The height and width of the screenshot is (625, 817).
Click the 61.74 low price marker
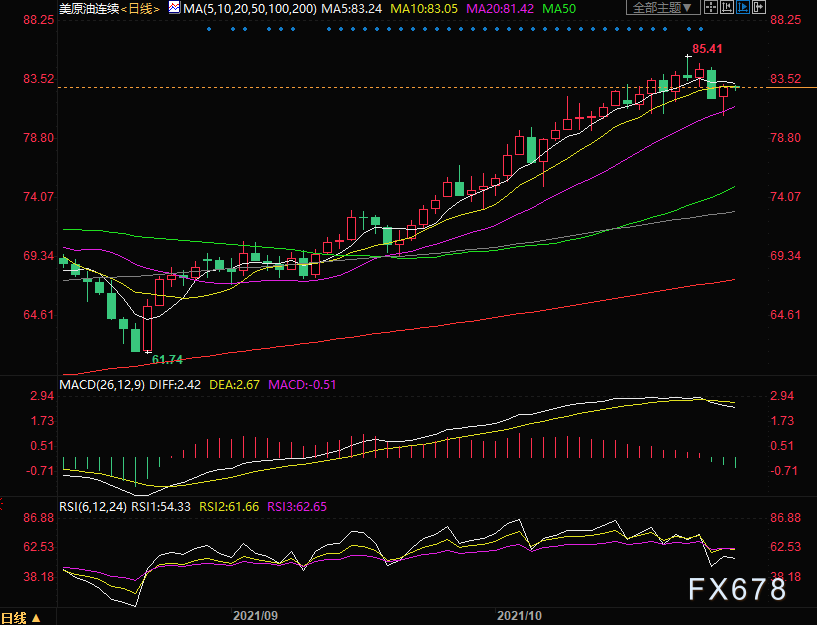[167, 359]
